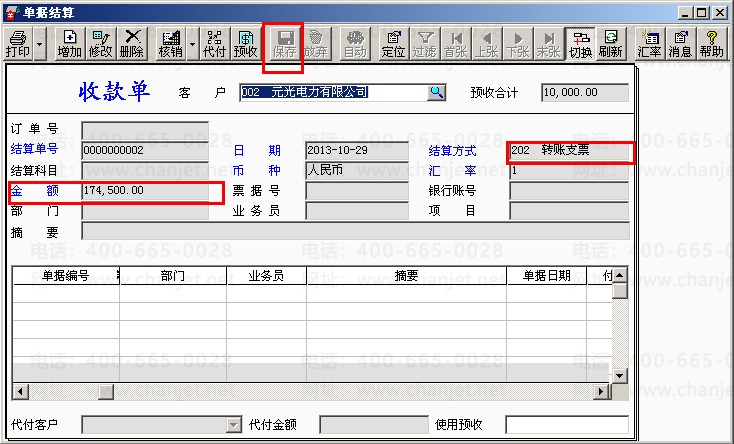The image size is (734, 444).
Task: Click the 定位 locate toolbar button
Action: [393, 44]
